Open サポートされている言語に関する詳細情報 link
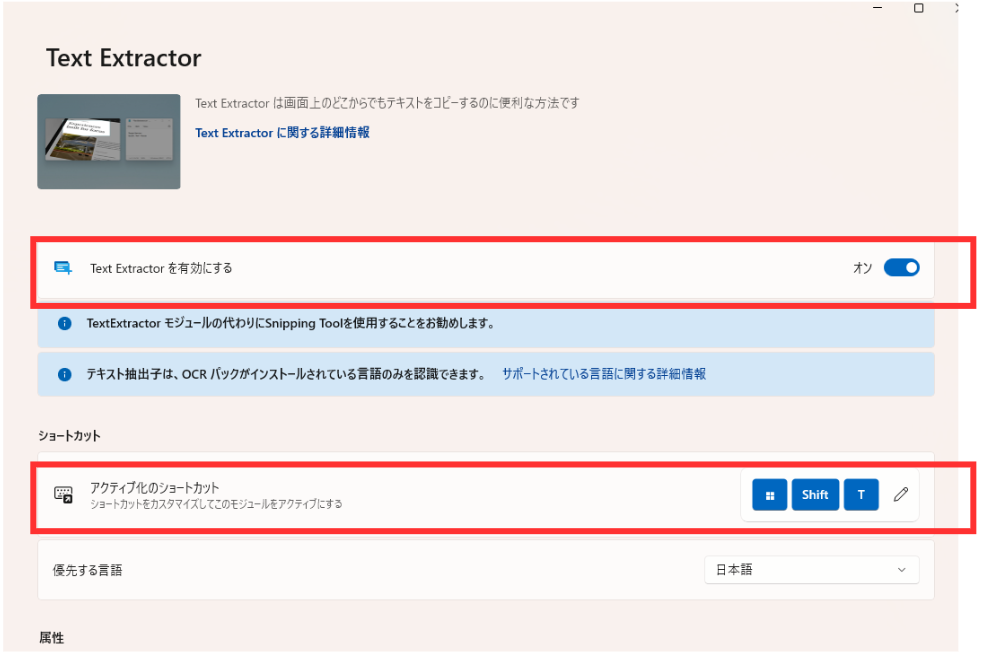Screen dimensions: 991x658 click(x=604, y=374)
